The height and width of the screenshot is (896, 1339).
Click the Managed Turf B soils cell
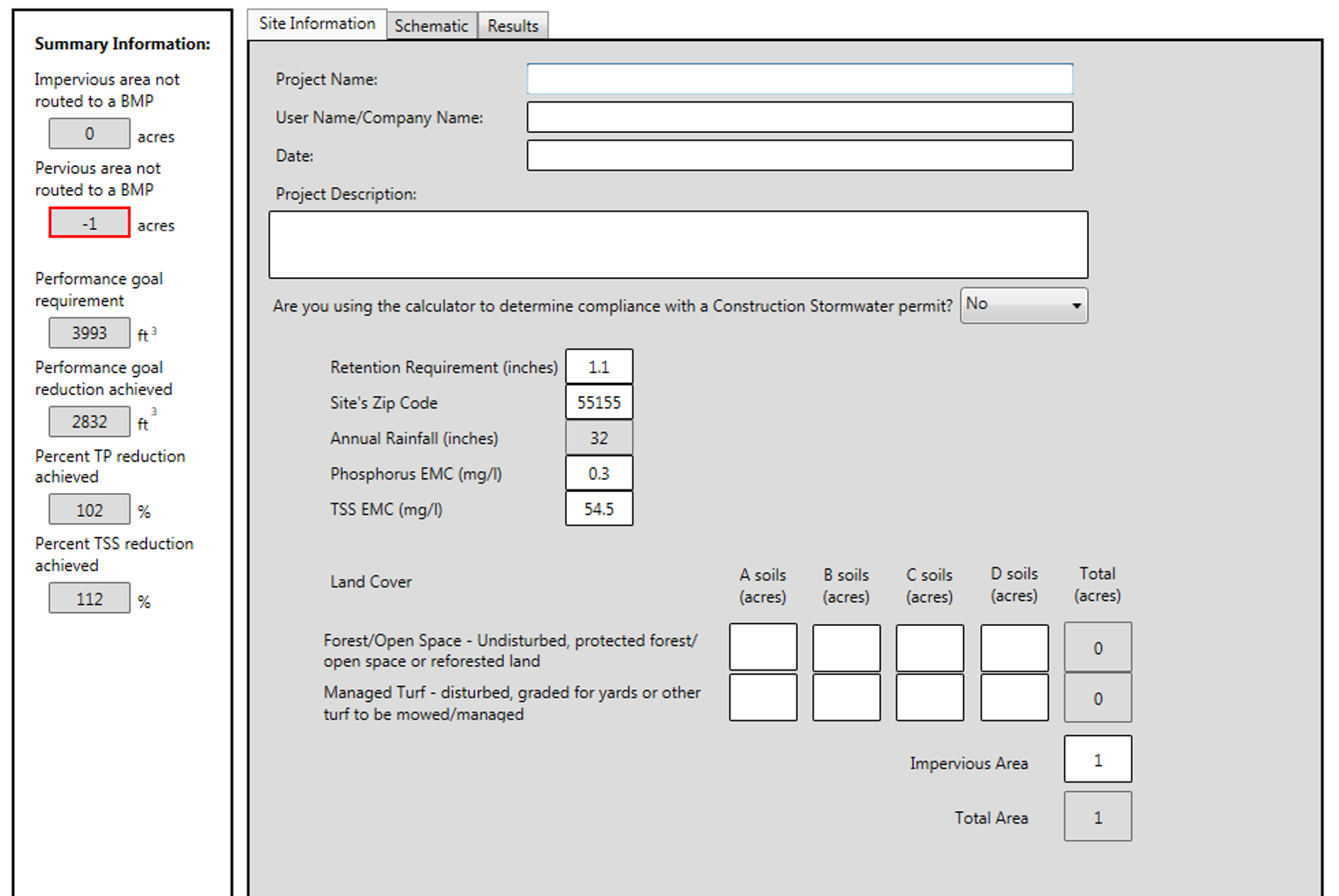point(846,698)
